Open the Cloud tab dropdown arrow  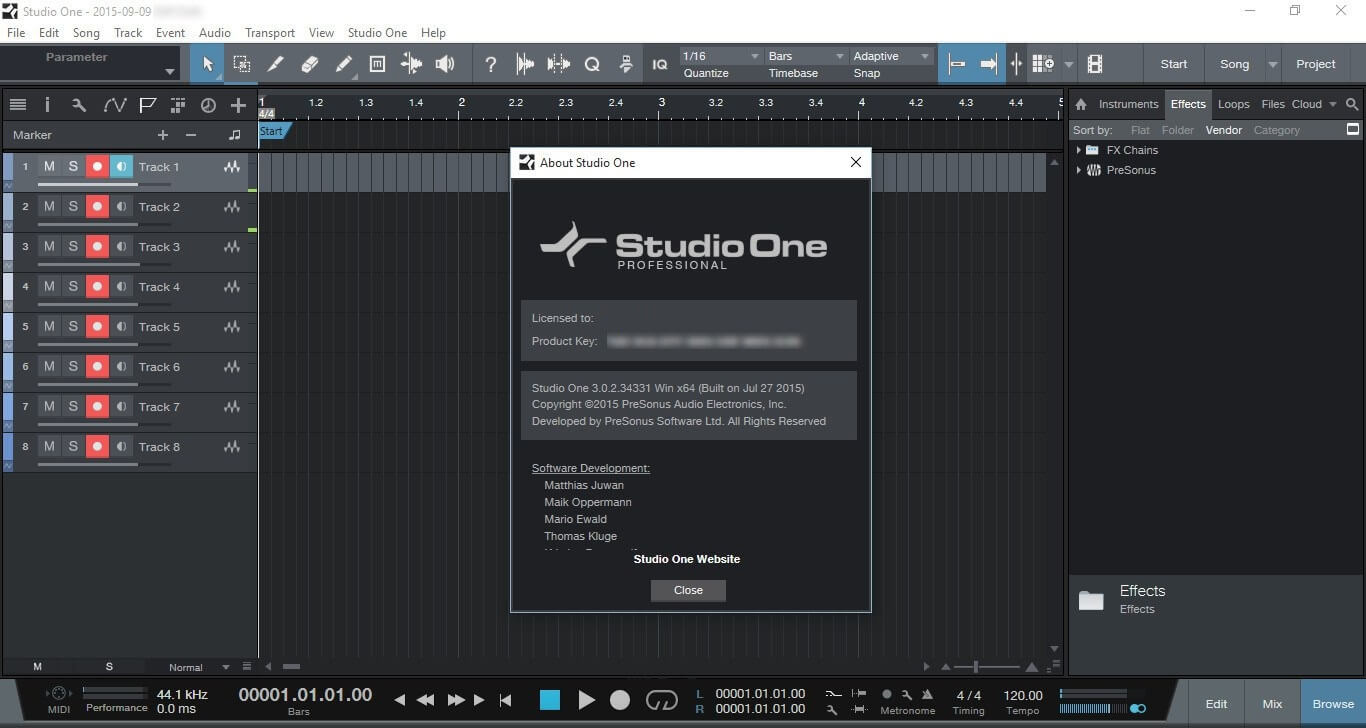click(1333, 104)
